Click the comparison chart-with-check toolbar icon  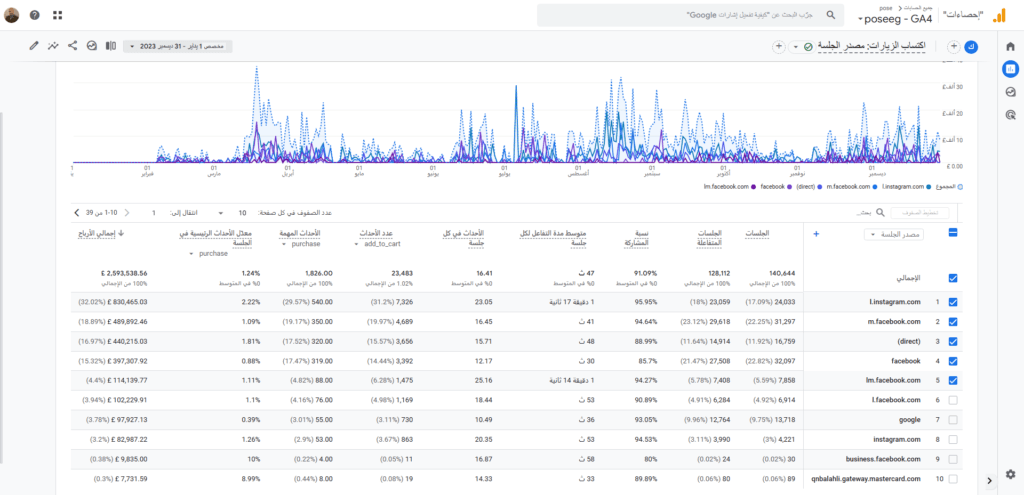pos(92,46)
